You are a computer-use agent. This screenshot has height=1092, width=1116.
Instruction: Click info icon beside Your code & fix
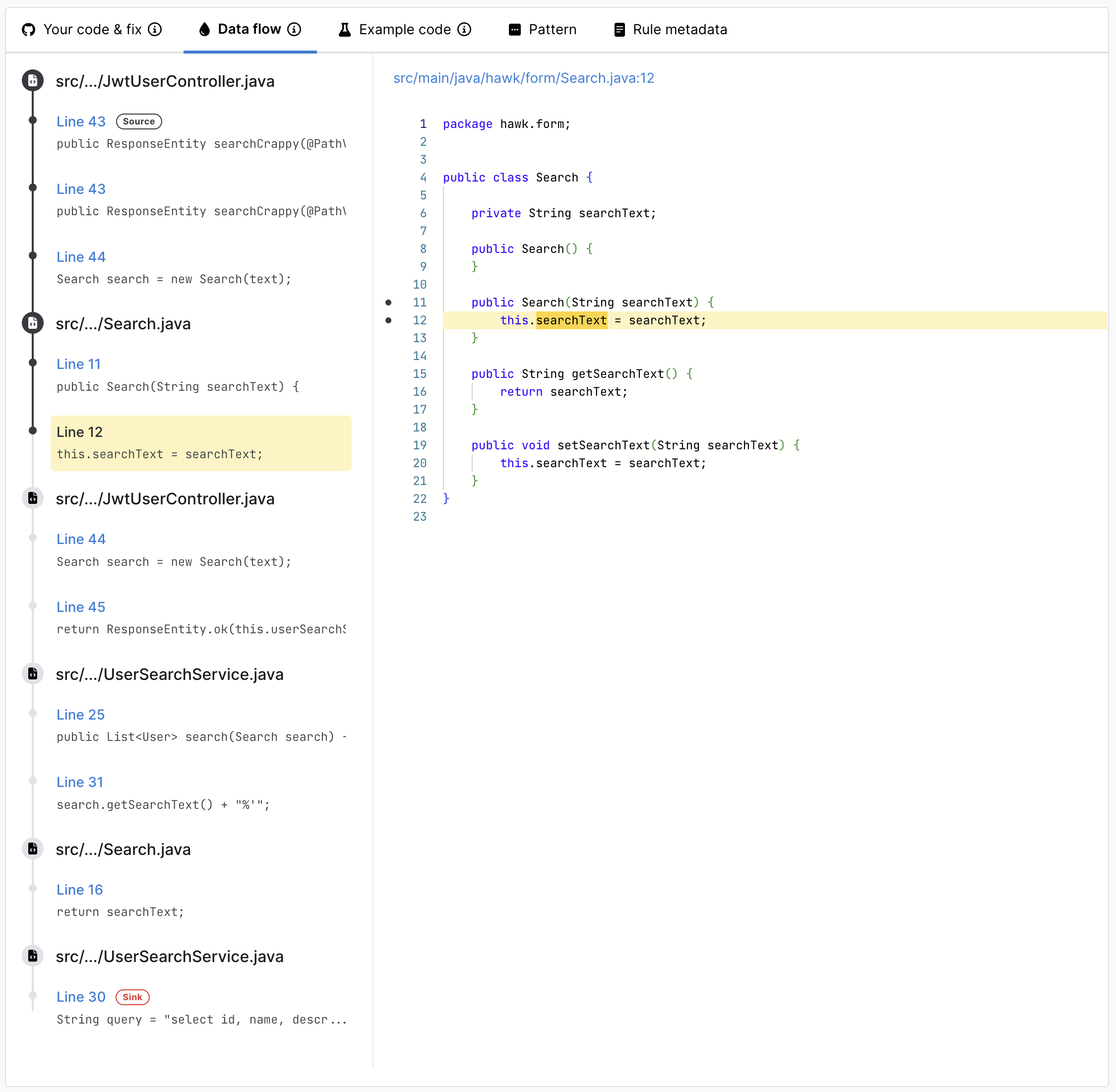tap(155, 29)
